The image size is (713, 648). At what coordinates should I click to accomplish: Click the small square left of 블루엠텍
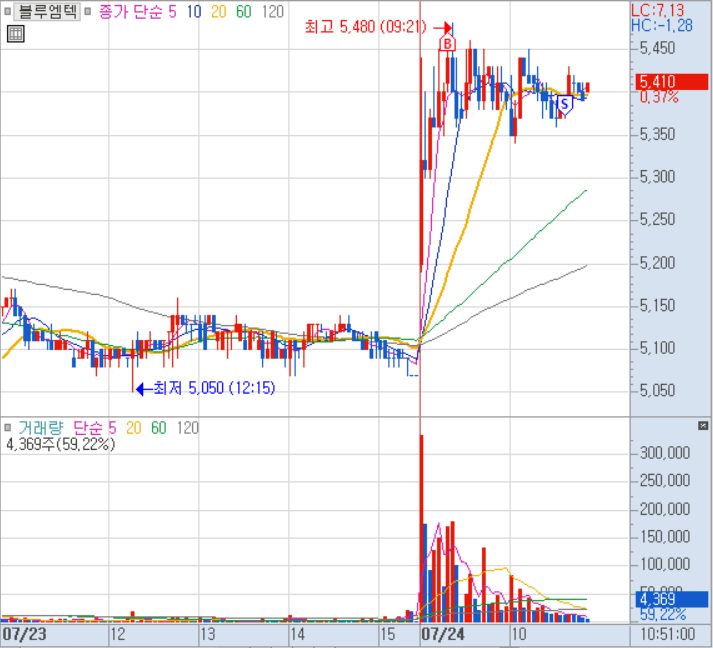click(x=9, y=11)
